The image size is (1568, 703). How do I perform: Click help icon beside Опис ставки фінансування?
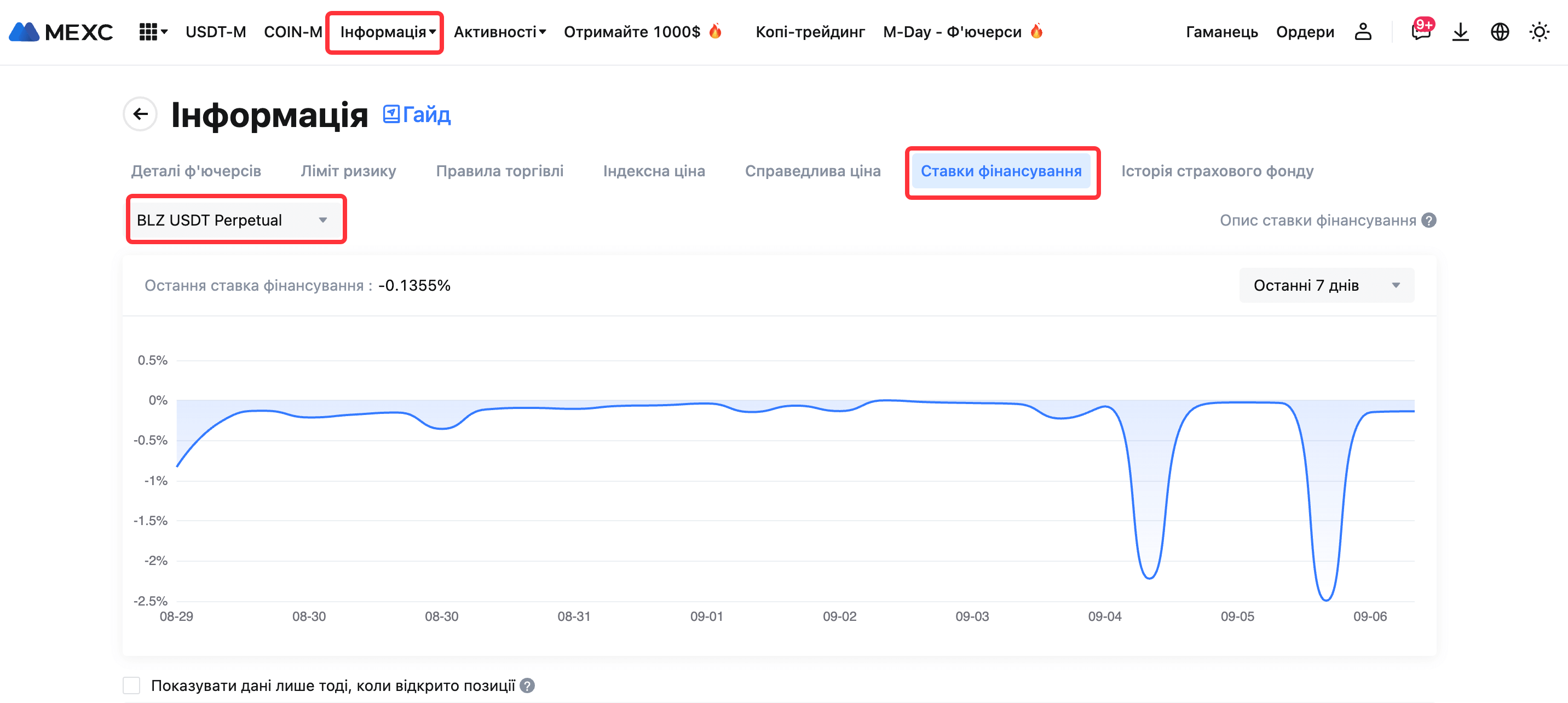pos(1428,220)
